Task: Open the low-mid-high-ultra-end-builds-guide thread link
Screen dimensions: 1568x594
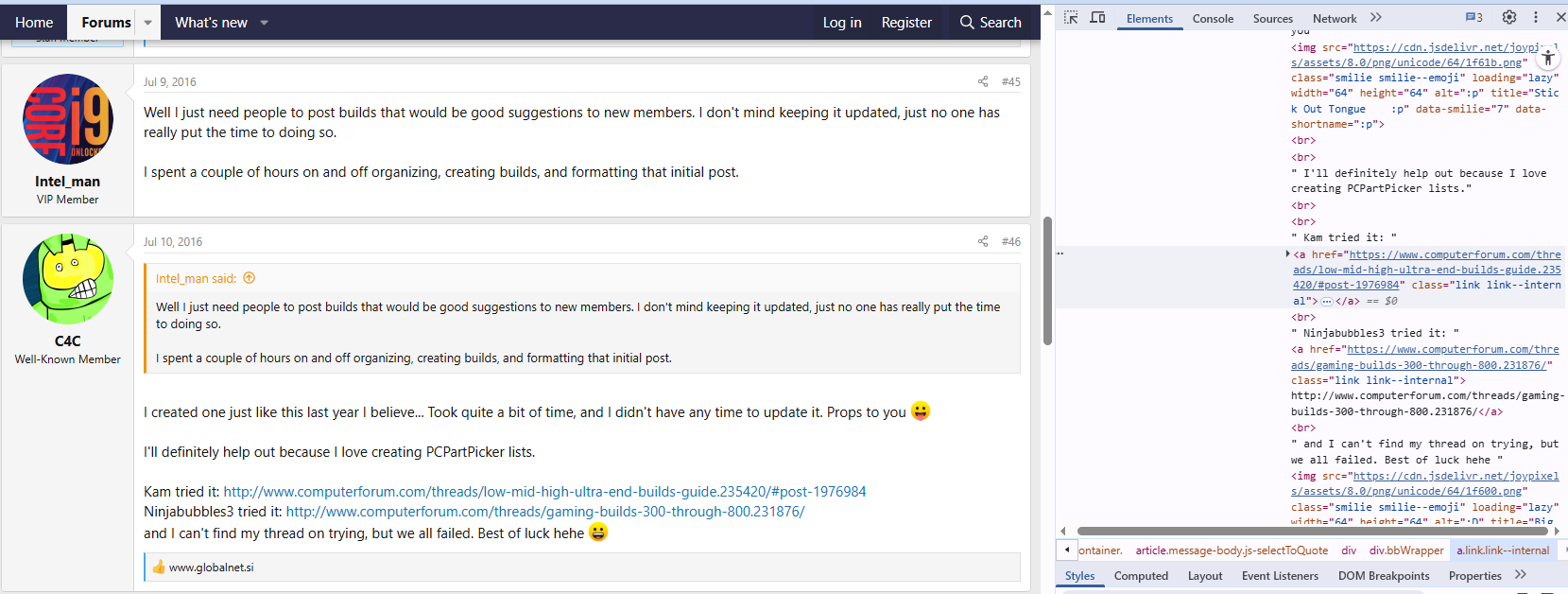Action: pos(544,492)
